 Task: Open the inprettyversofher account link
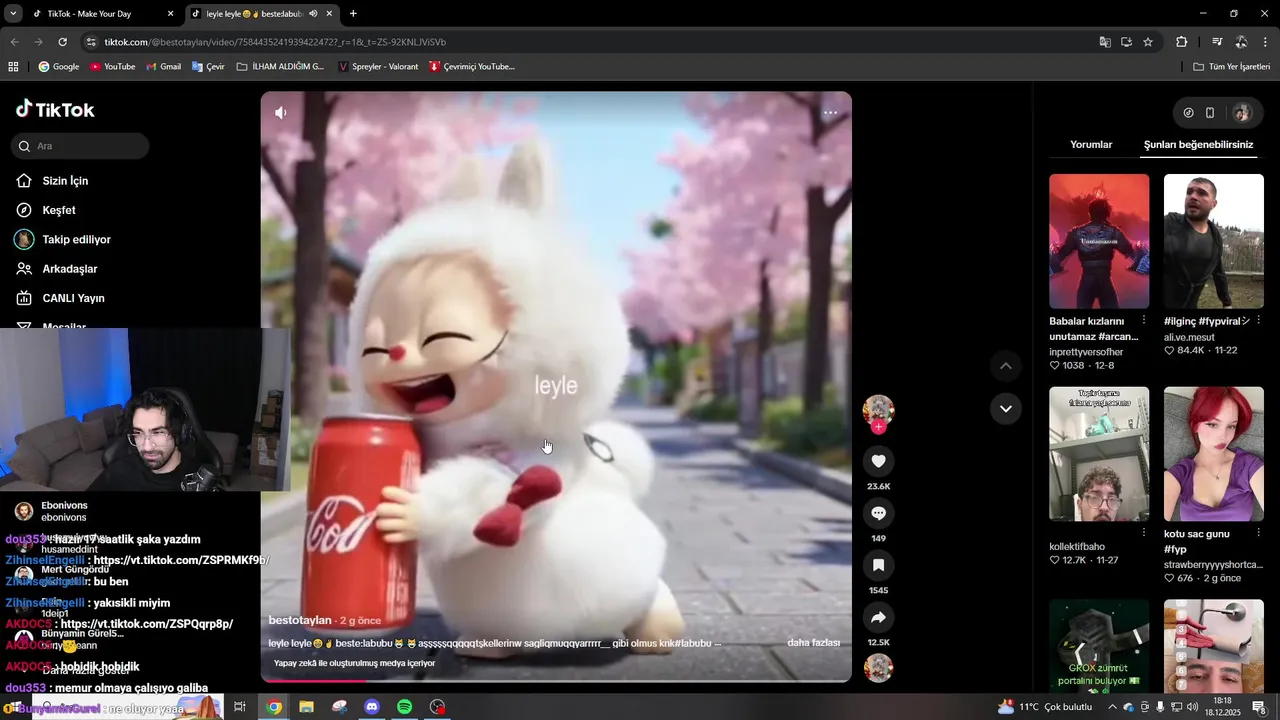[x=1086, y=352]
